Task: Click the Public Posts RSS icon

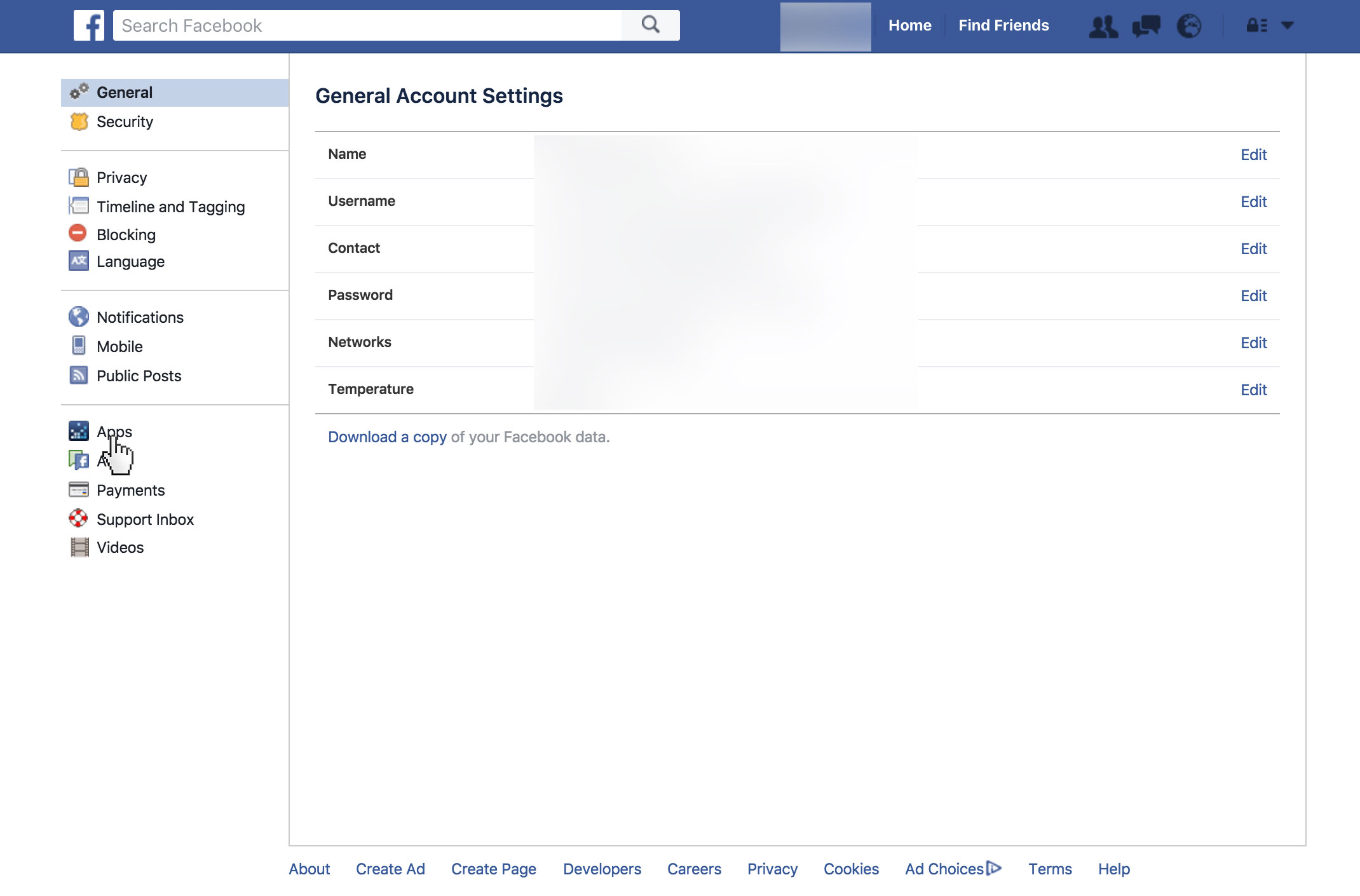Action: (x=79, y=375)
